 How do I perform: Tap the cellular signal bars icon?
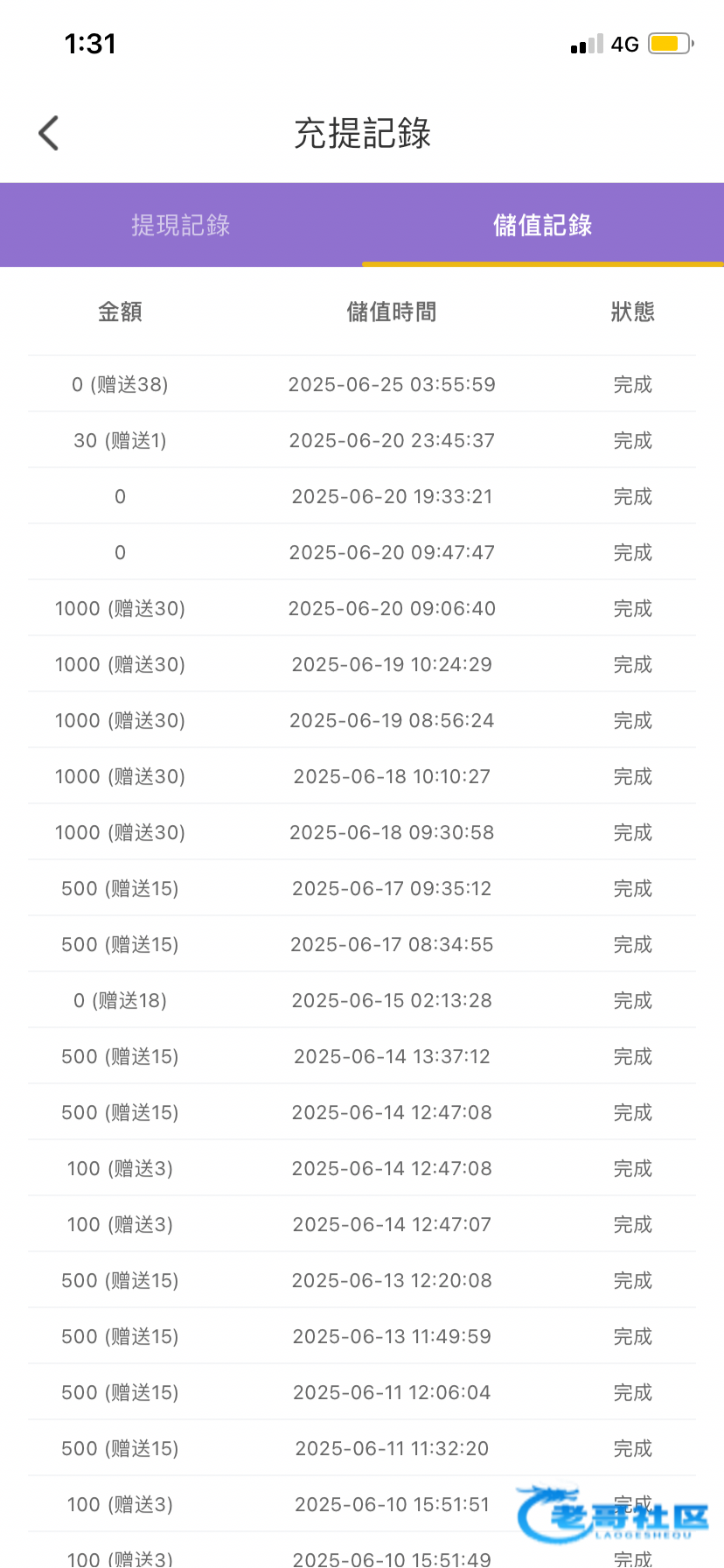coord(586,44)
